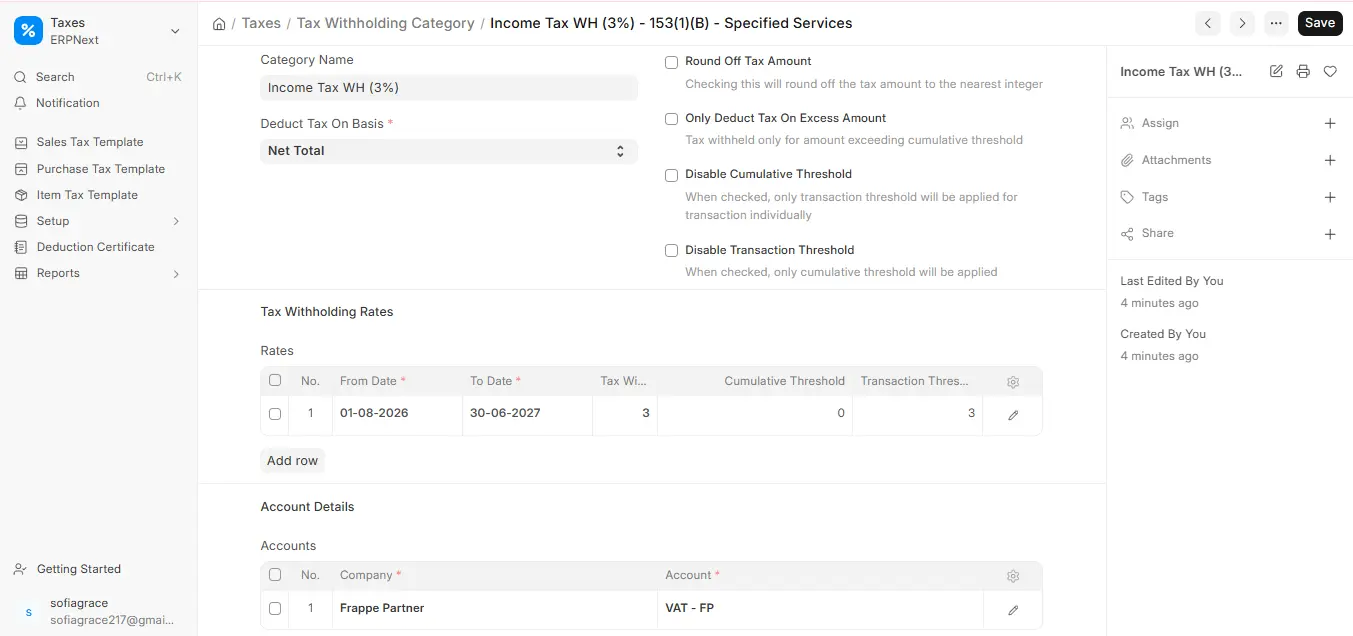Open Notification from sidebar
This screenshot has width=1353, height=636.
pyautogui.click(x=68, y=103)
